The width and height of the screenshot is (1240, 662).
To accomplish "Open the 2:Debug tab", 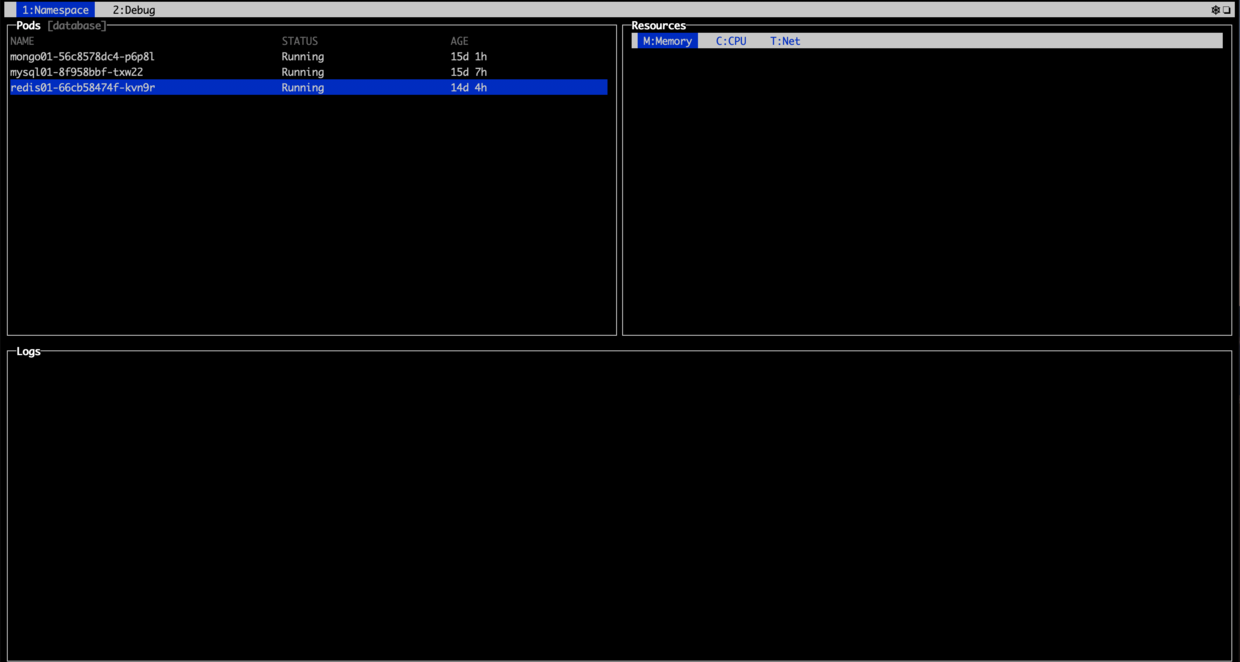I will pos(134,10).
